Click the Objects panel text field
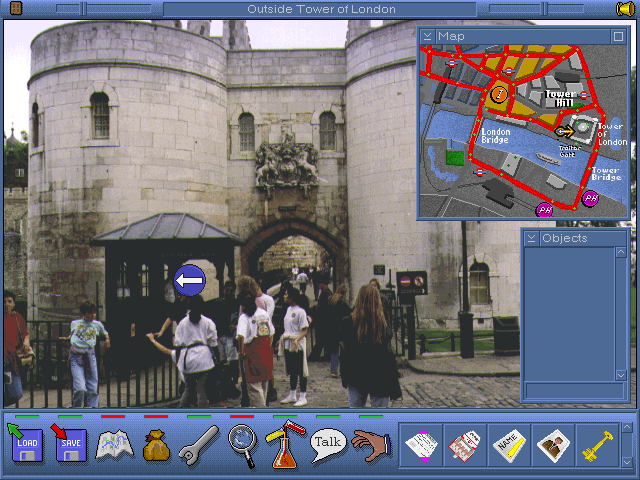The width and height of the screenshot is (640, 480). pyautogui.click(x=575, y=390)
